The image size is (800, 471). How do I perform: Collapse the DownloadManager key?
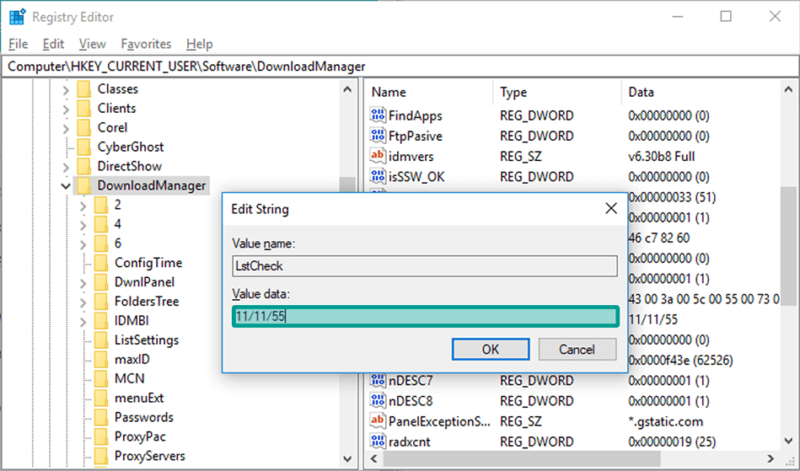66,186
